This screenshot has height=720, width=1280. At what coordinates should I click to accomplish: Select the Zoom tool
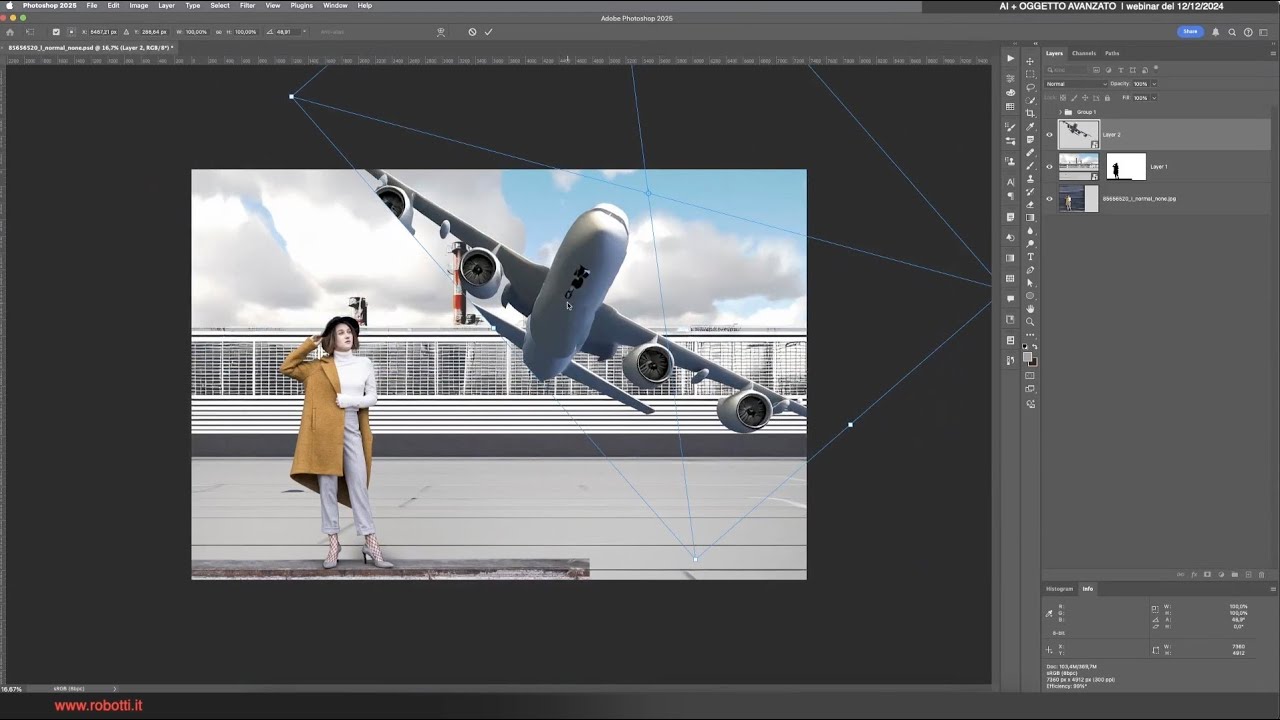coord(1030,322)
